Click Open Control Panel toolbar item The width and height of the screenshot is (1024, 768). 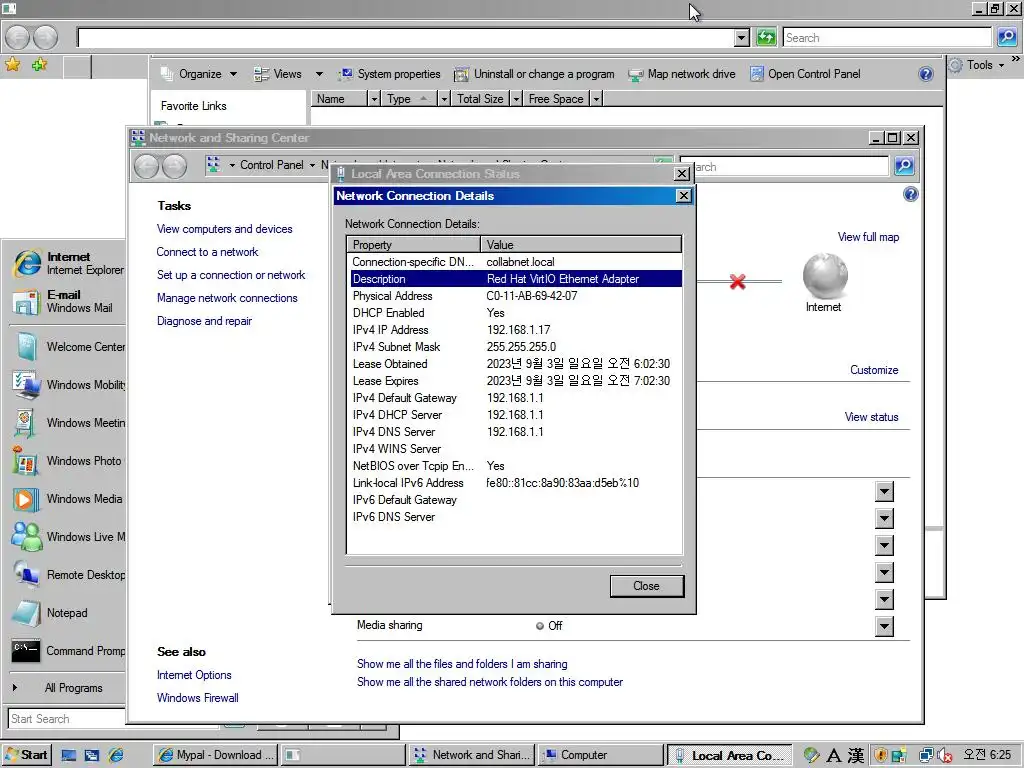point(805,74)
